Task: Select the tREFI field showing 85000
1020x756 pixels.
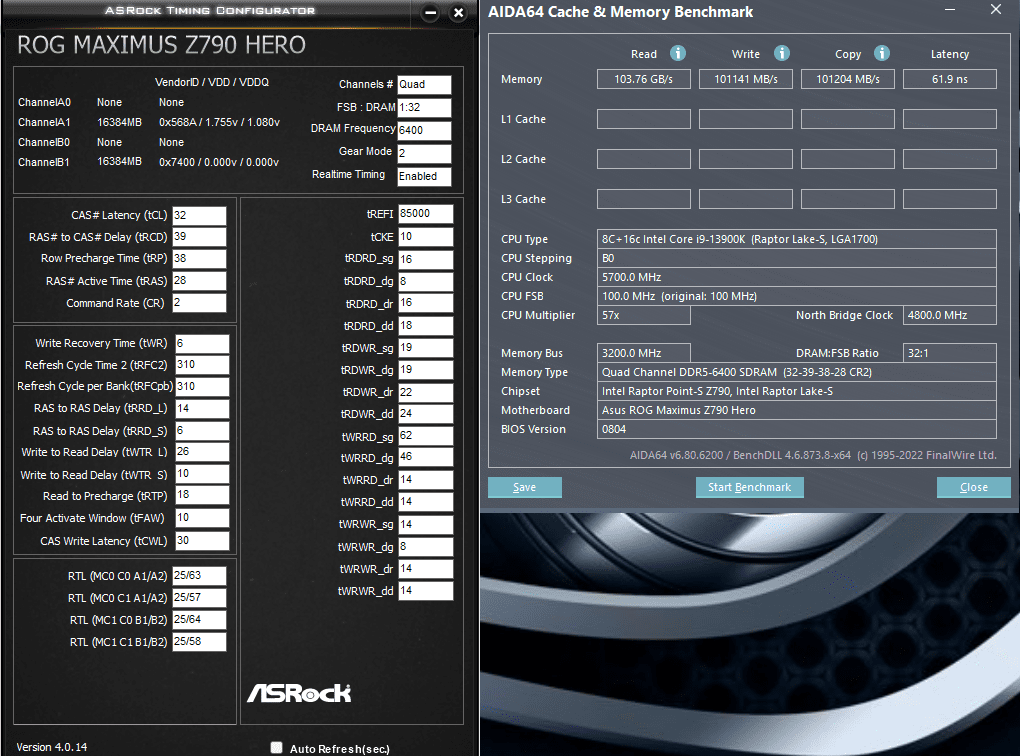Action: click(425, 214)
